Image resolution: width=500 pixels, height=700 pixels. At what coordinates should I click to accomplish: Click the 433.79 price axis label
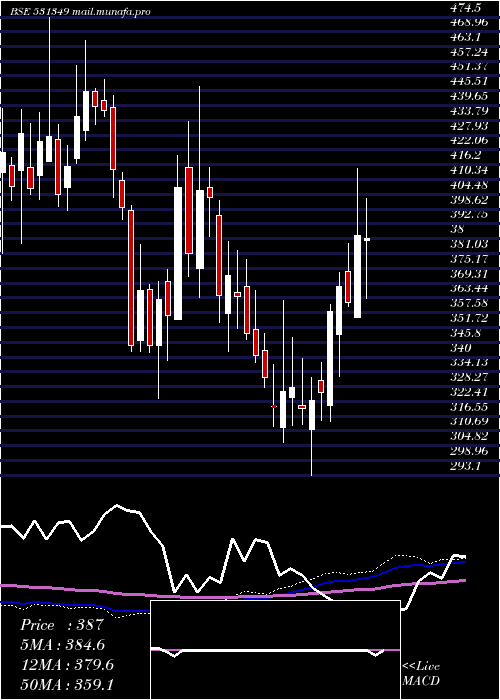click(469, 111)
